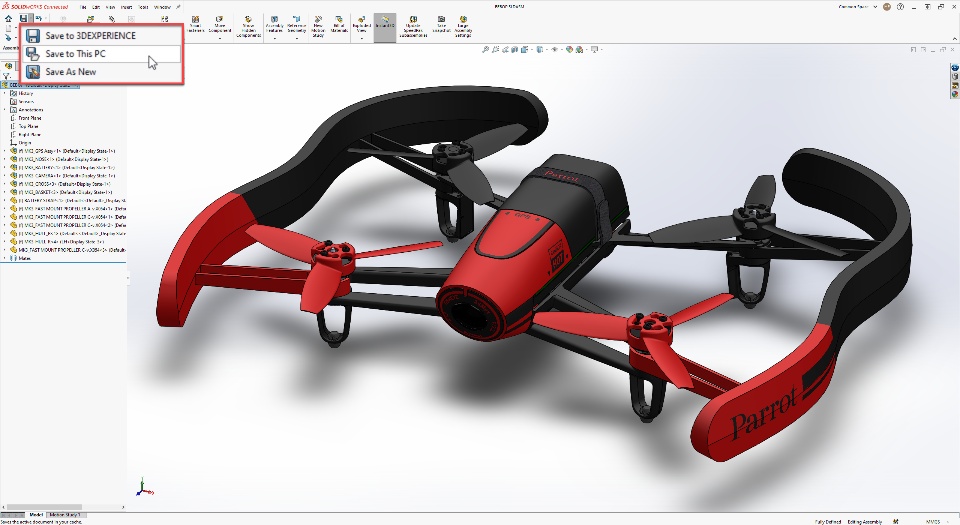Click the Bill of Materials tool
Image resolution: width=960 pixels, height=525 pixels.
point(339,25)
